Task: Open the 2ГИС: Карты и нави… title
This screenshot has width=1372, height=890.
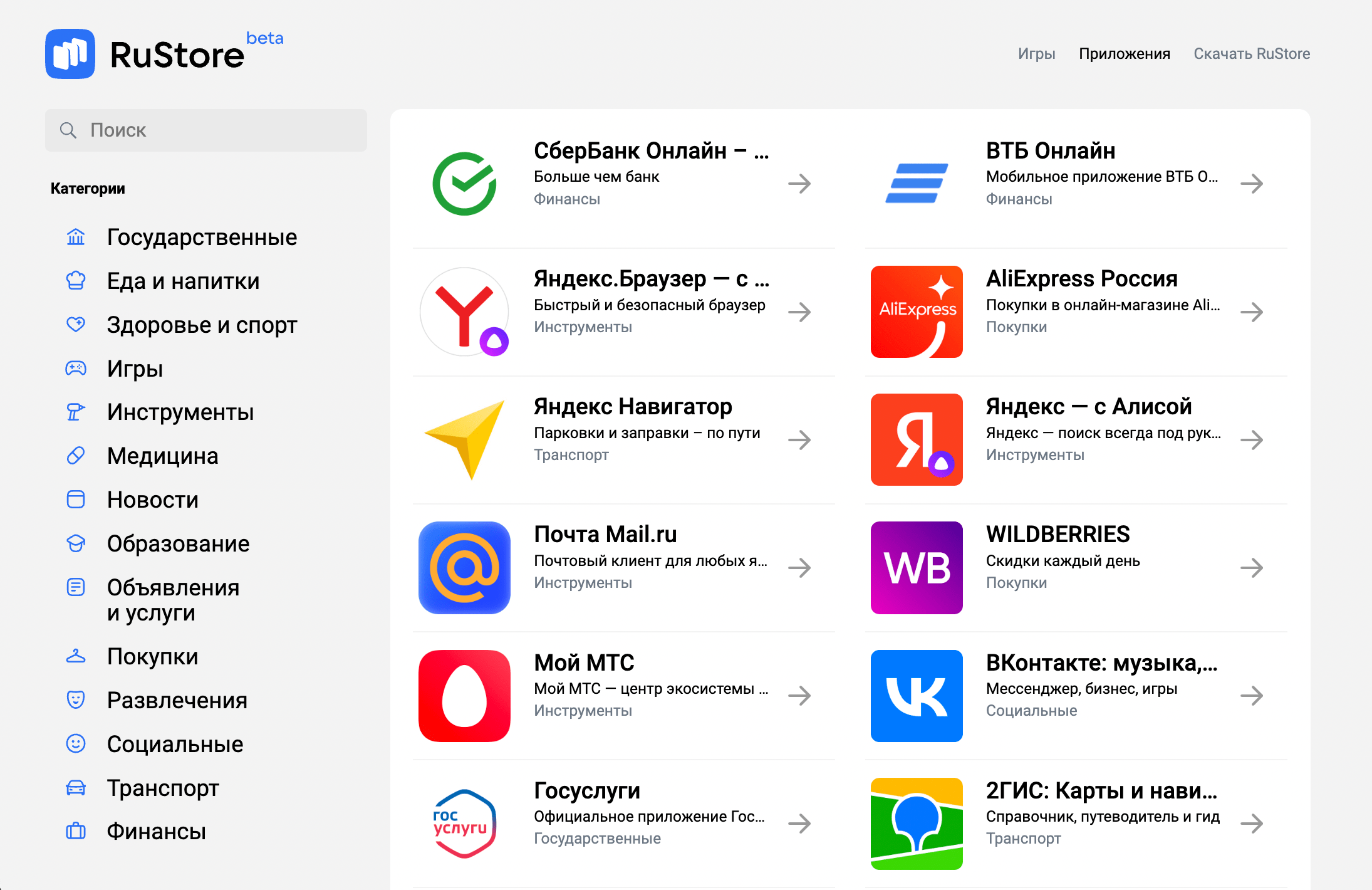Action: [x=1101, y=790]
